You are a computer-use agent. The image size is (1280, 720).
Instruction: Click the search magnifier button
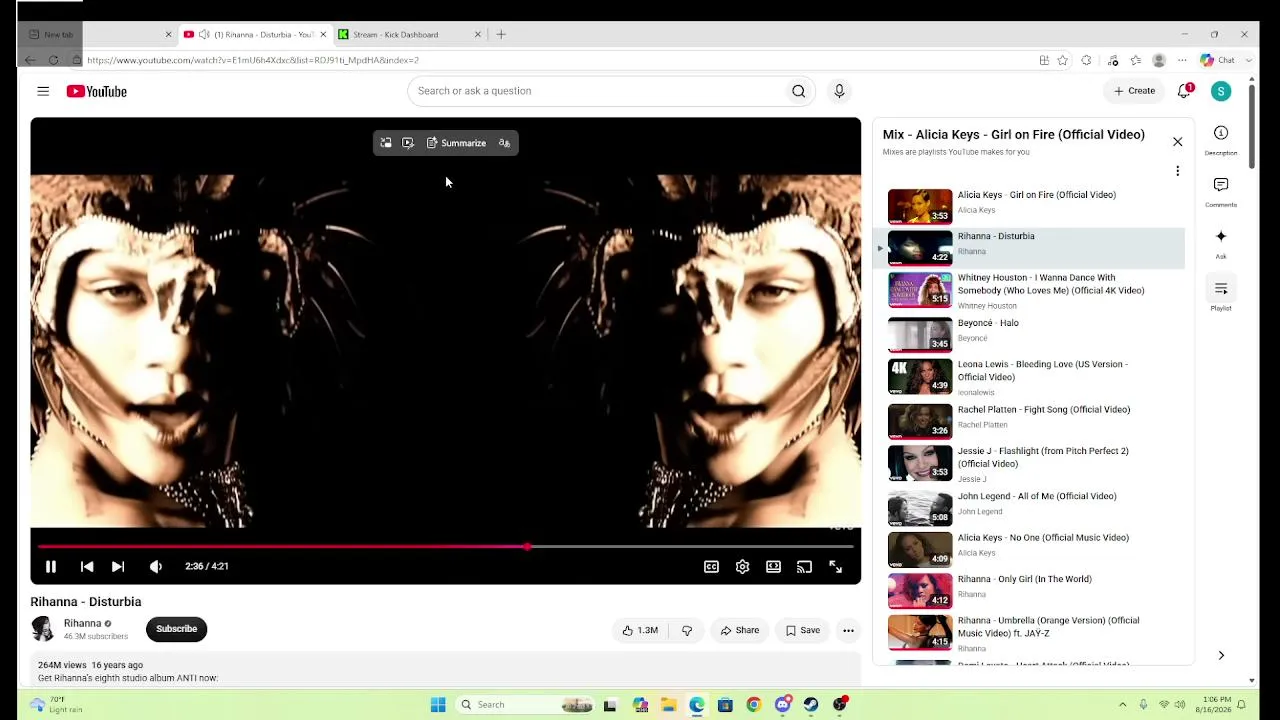pos(798,91)
